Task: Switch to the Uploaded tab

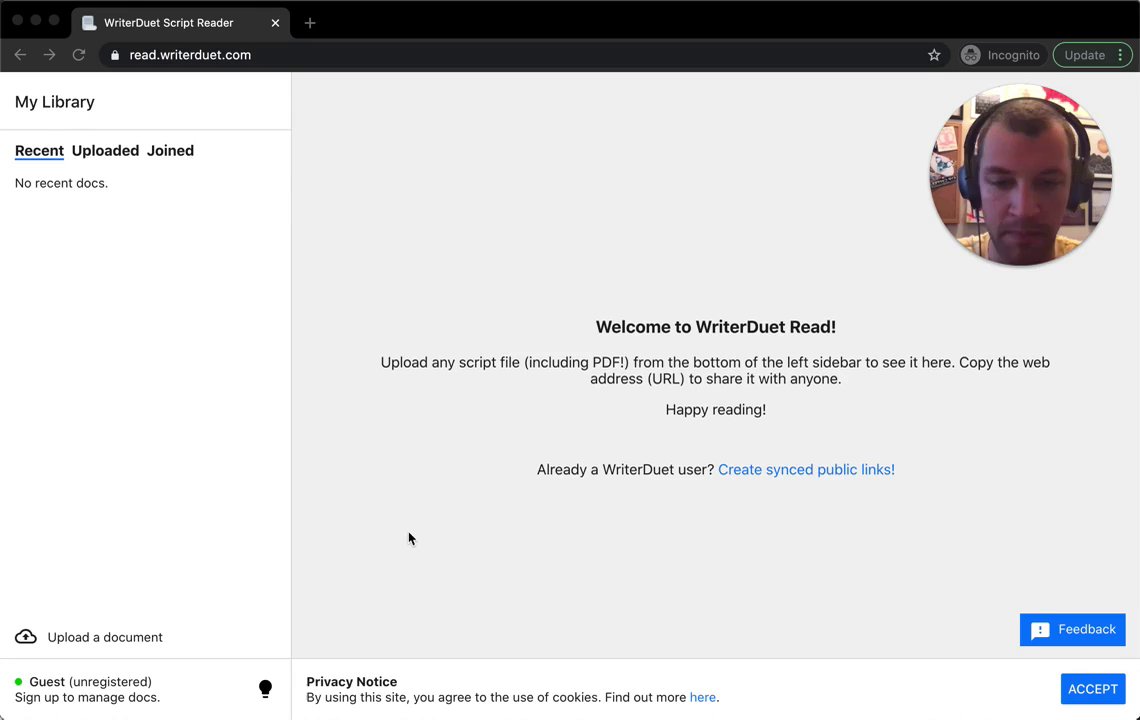Action: click(x=105, y=151)
